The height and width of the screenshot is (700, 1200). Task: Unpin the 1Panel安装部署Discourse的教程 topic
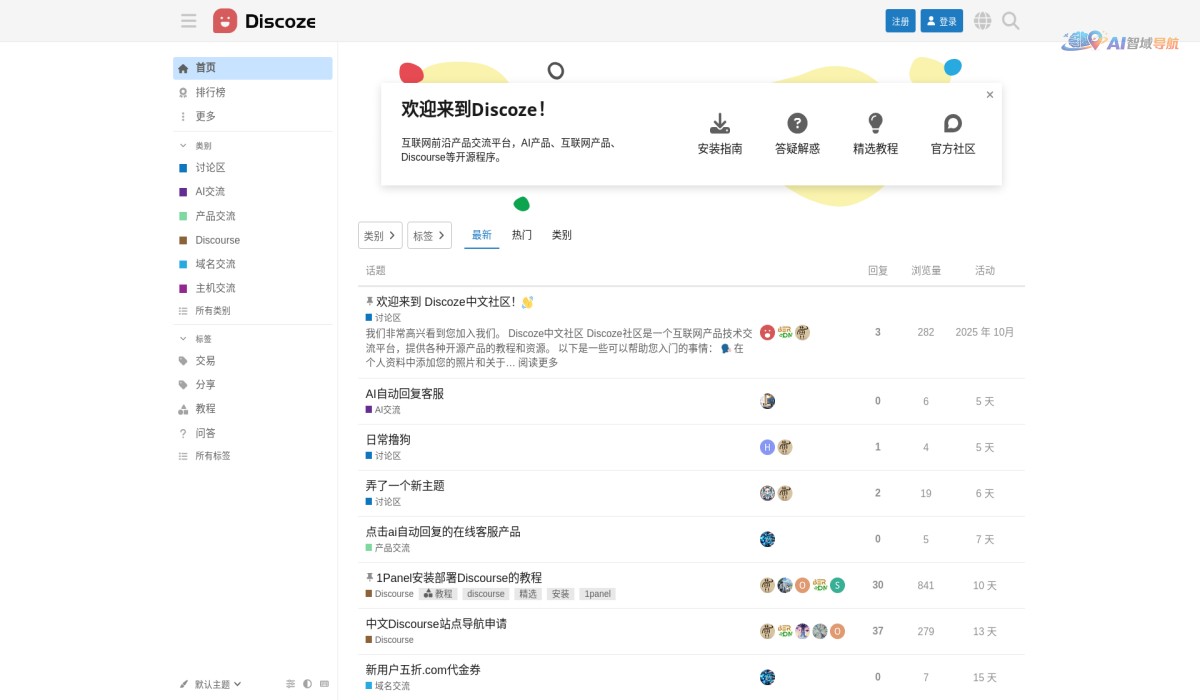[369, 577]
